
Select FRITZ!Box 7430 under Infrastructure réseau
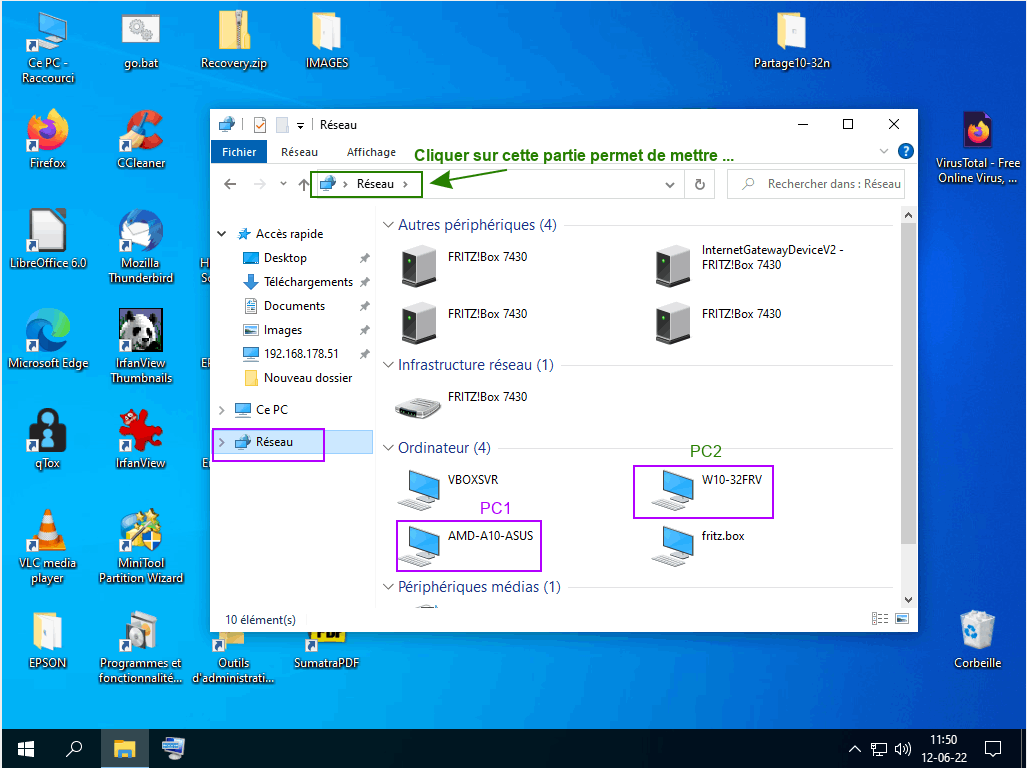coord(462,406)
